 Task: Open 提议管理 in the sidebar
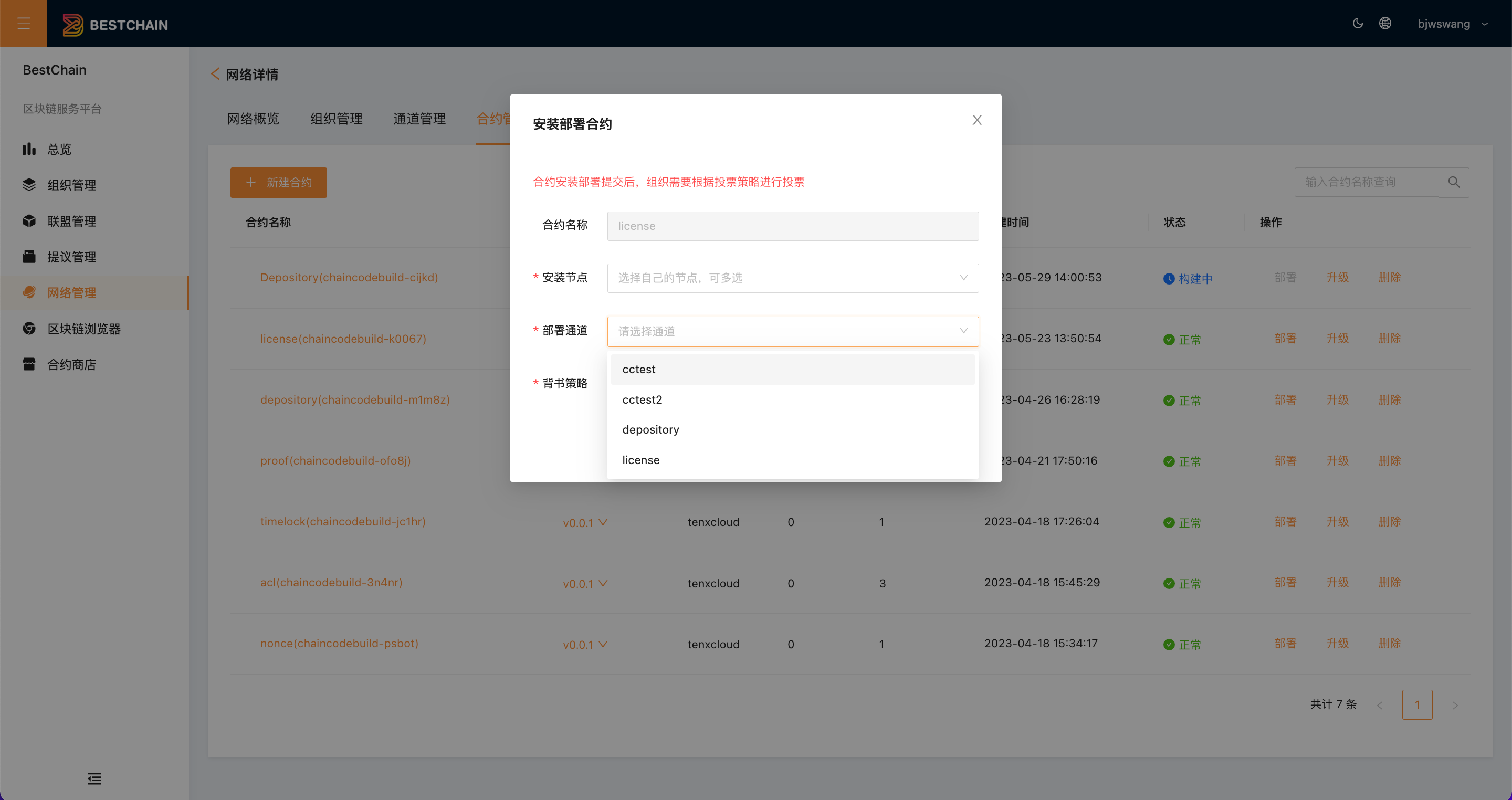pos(94,257)
